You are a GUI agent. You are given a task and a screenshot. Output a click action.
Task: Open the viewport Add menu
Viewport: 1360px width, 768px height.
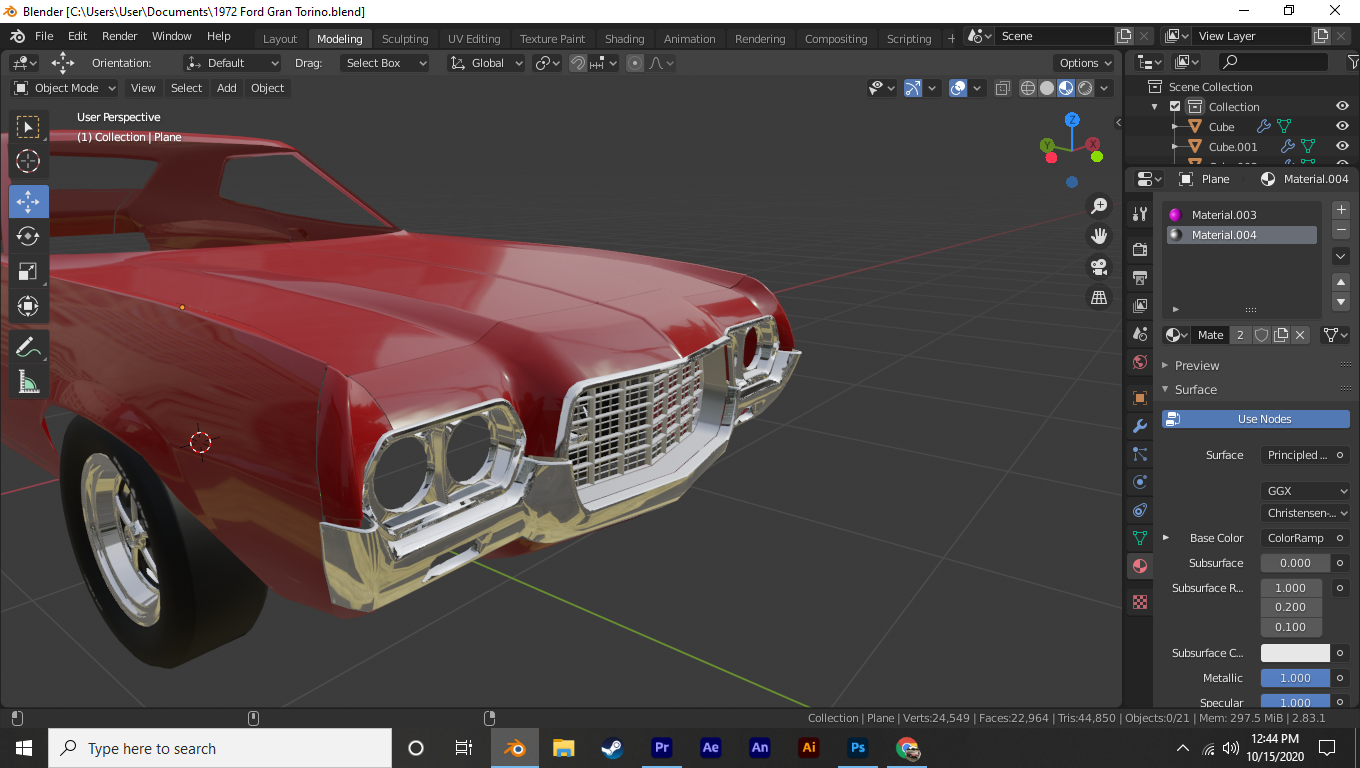pyautogui.click(x=227, y=88)
